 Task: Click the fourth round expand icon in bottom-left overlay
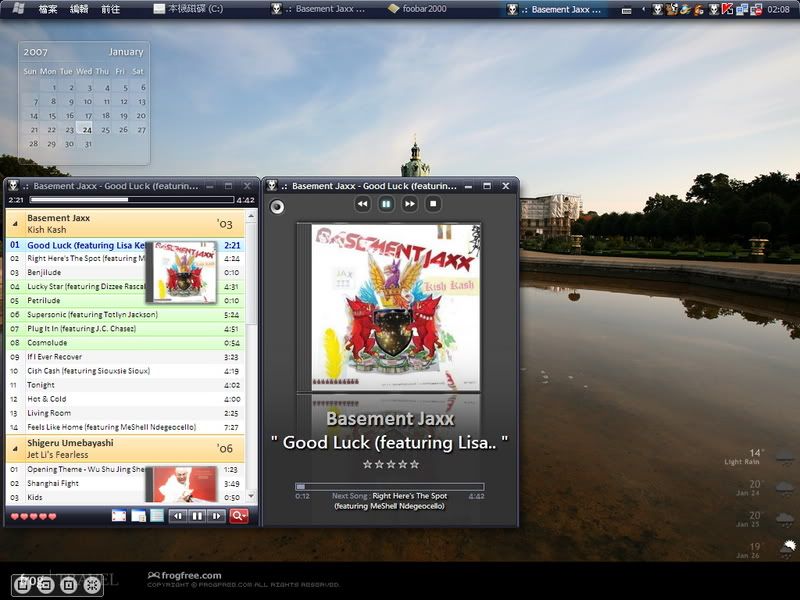coord(92,585)
